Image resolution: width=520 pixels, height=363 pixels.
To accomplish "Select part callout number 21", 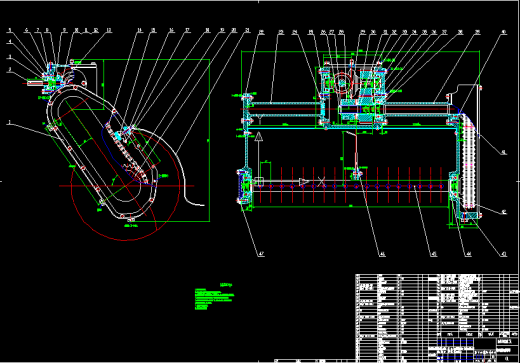I will coord(247,30).
